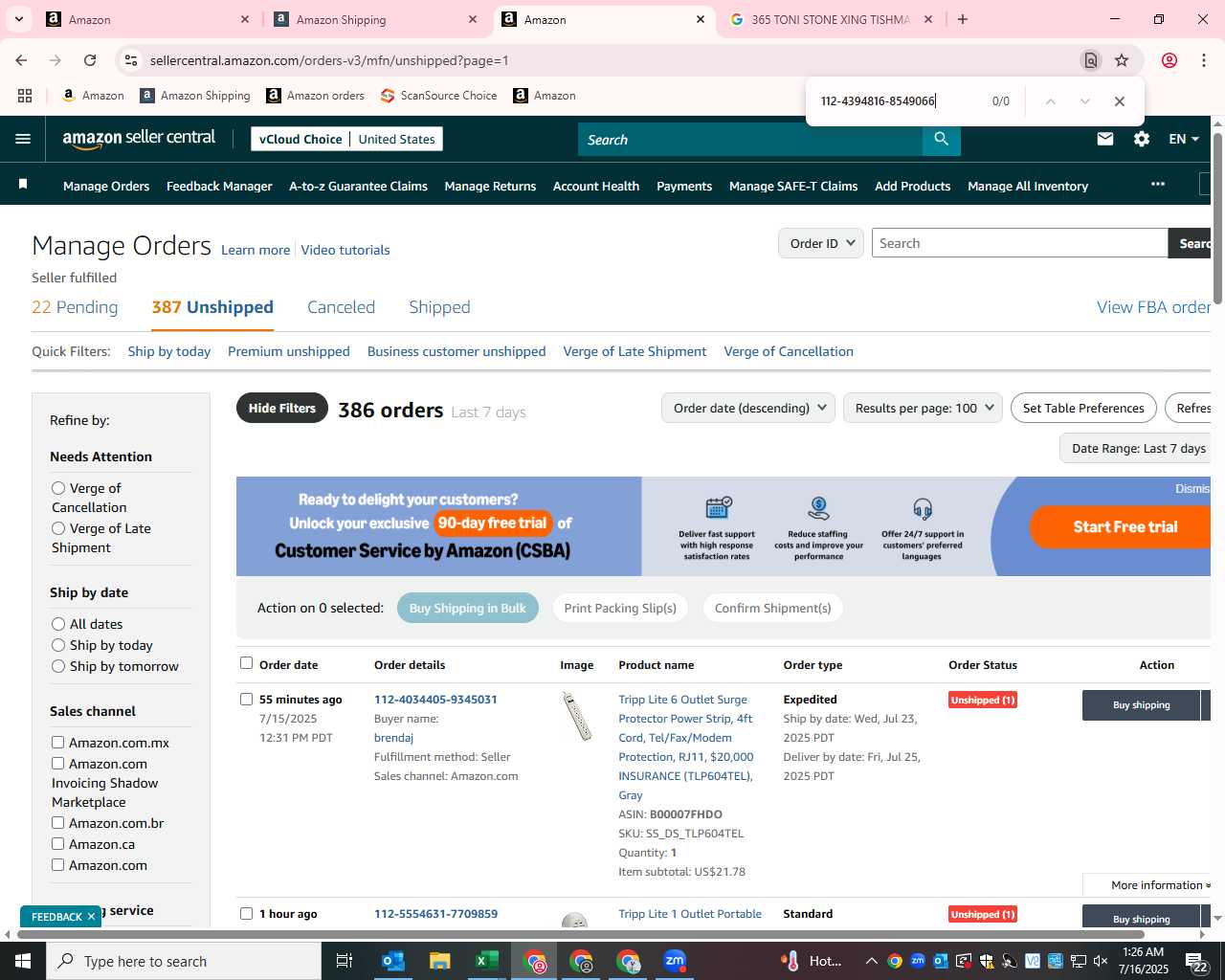The height and width of the screenshot is (980, 1225).
Task: Open the three-dots more menu in nav bar
Action: click(x=1158, y=184)
